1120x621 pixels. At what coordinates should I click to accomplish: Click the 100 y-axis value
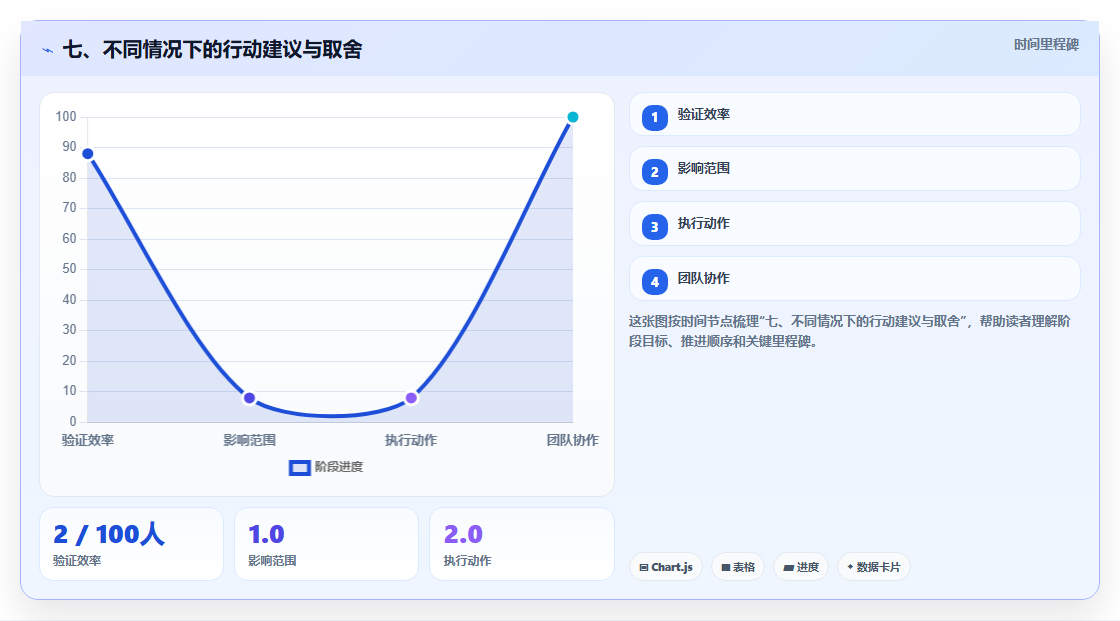66,116
